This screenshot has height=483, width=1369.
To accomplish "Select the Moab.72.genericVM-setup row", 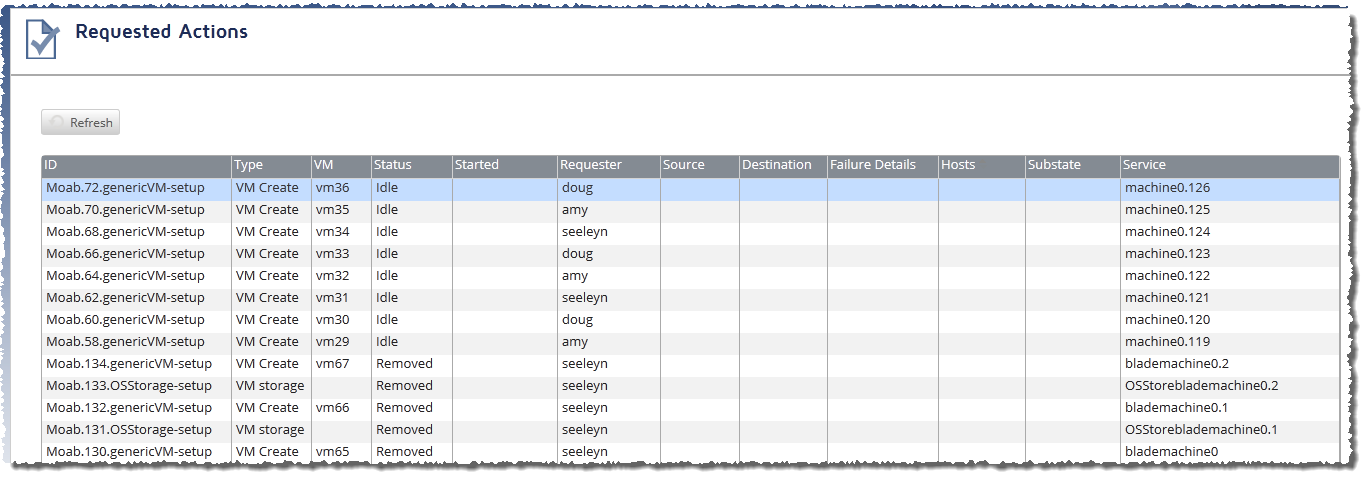I will (690, 188).
